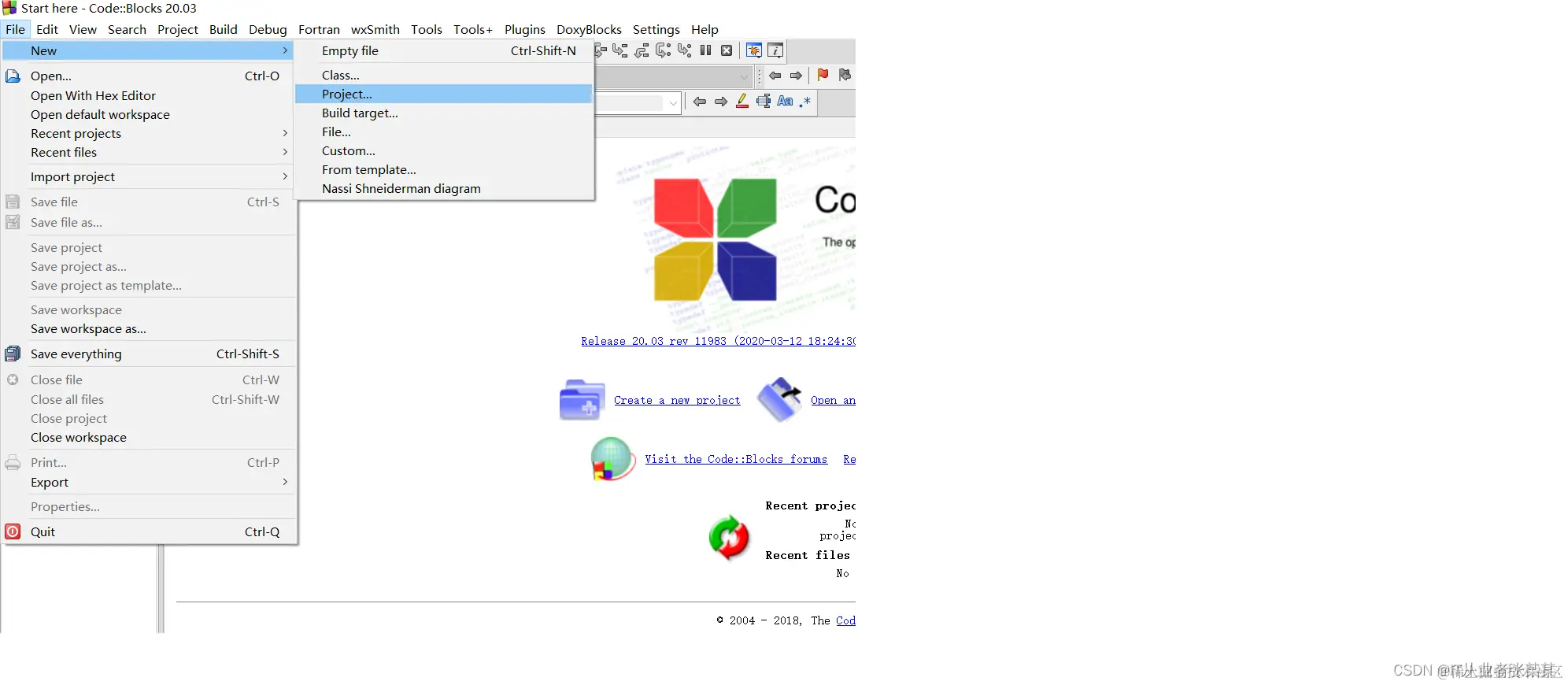Screen dimensions: 1568x685
Task: Click red flag Toggle bookmark icon
Action: click(823, 75)
